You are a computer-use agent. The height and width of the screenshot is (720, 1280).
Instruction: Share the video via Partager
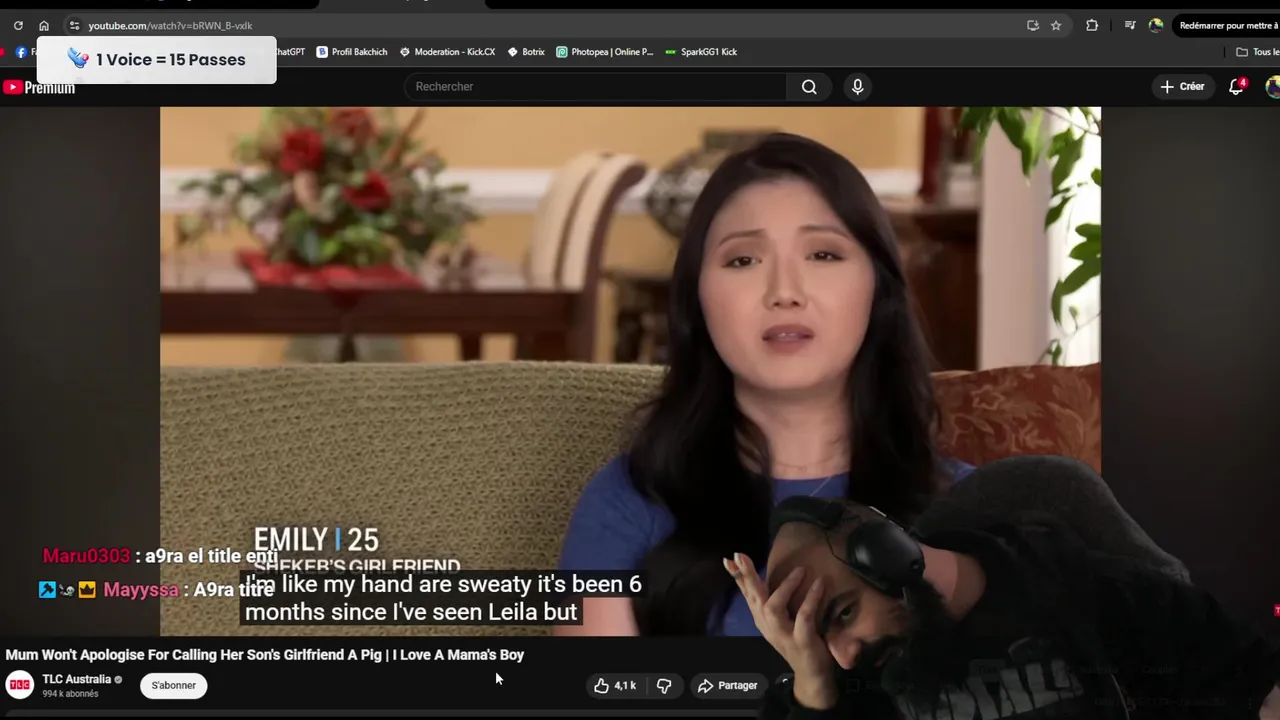click(x=728, y=685)
